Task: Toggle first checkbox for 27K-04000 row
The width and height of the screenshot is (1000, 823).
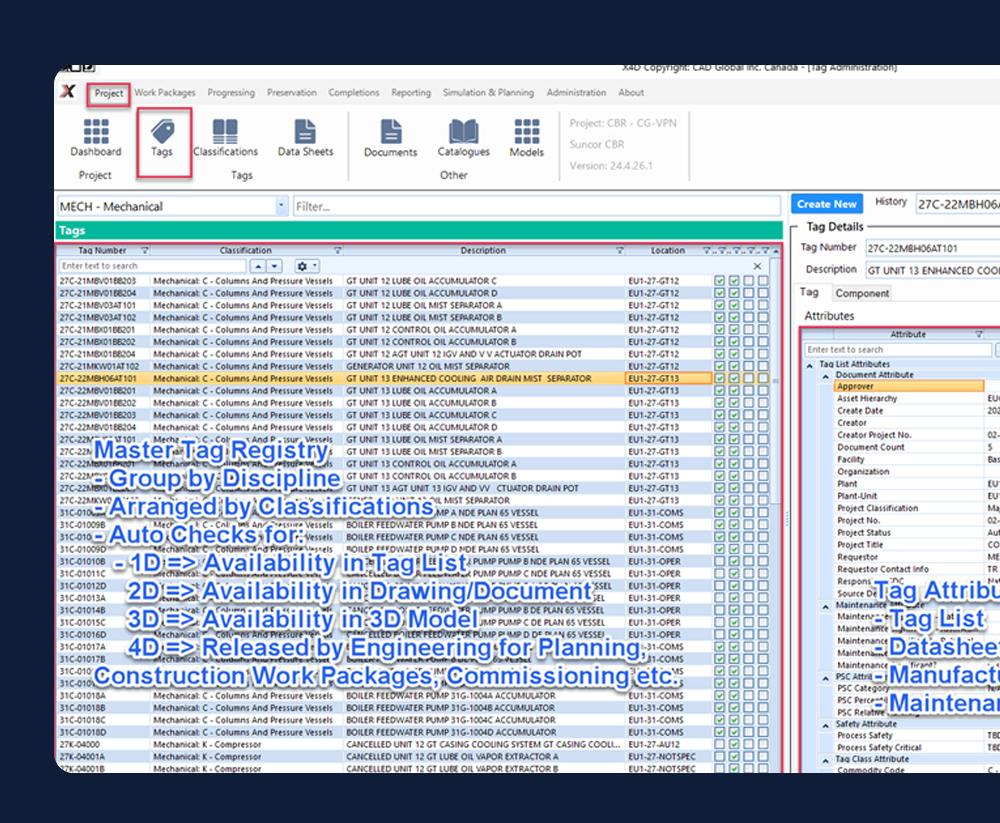Action: (719, 745)
